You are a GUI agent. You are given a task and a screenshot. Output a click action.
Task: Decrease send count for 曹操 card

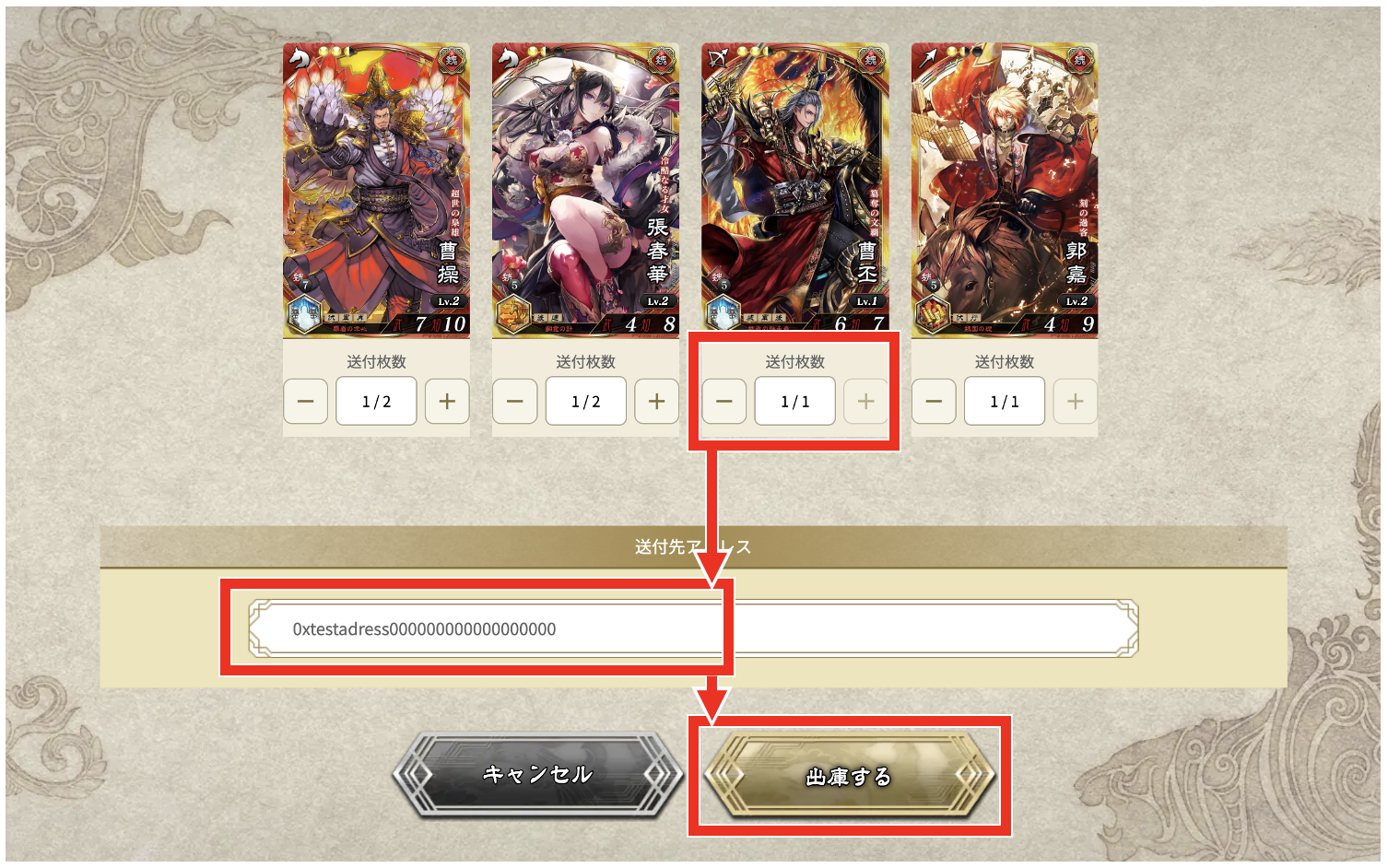coord(306,402)
